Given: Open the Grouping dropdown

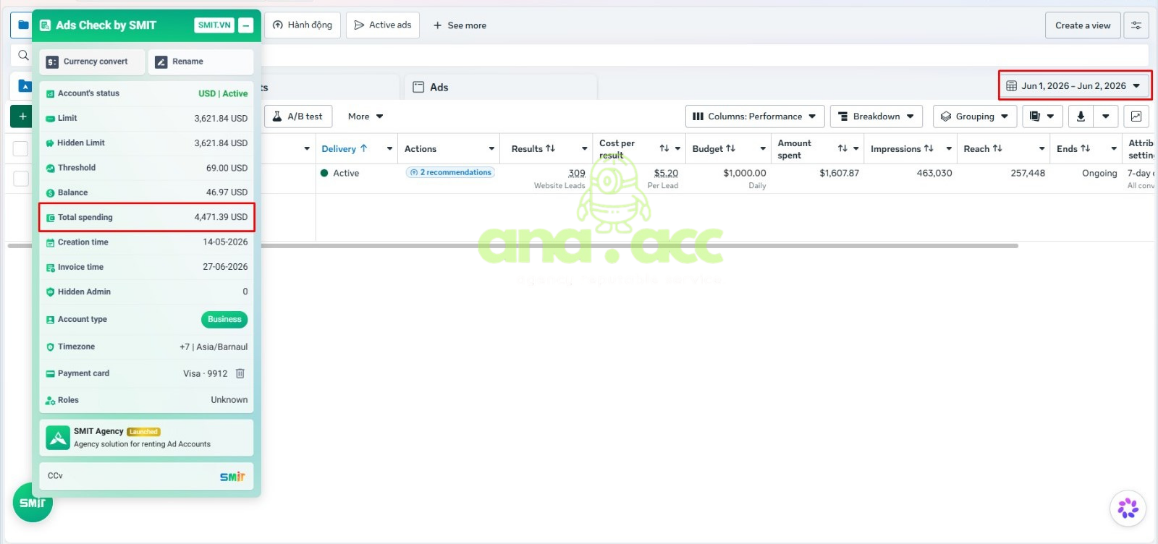Looking at the screenshot, I should (x=975, y=117).
